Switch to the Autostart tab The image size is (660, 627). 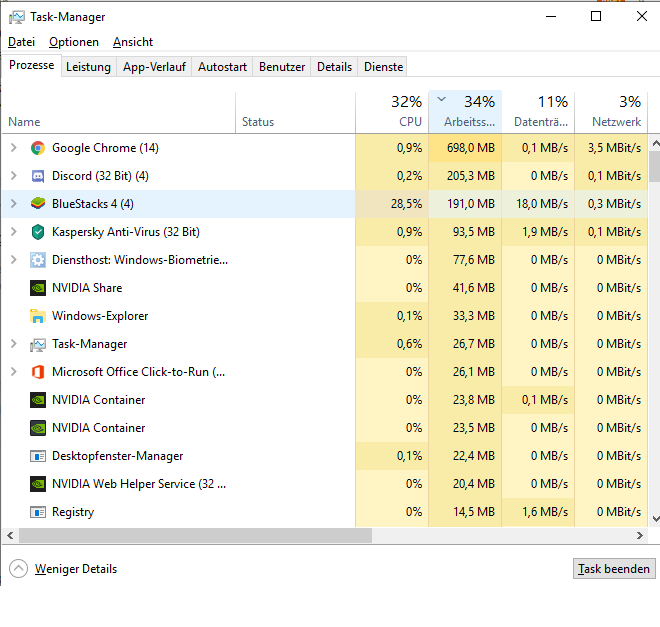(x=222, y=67)
